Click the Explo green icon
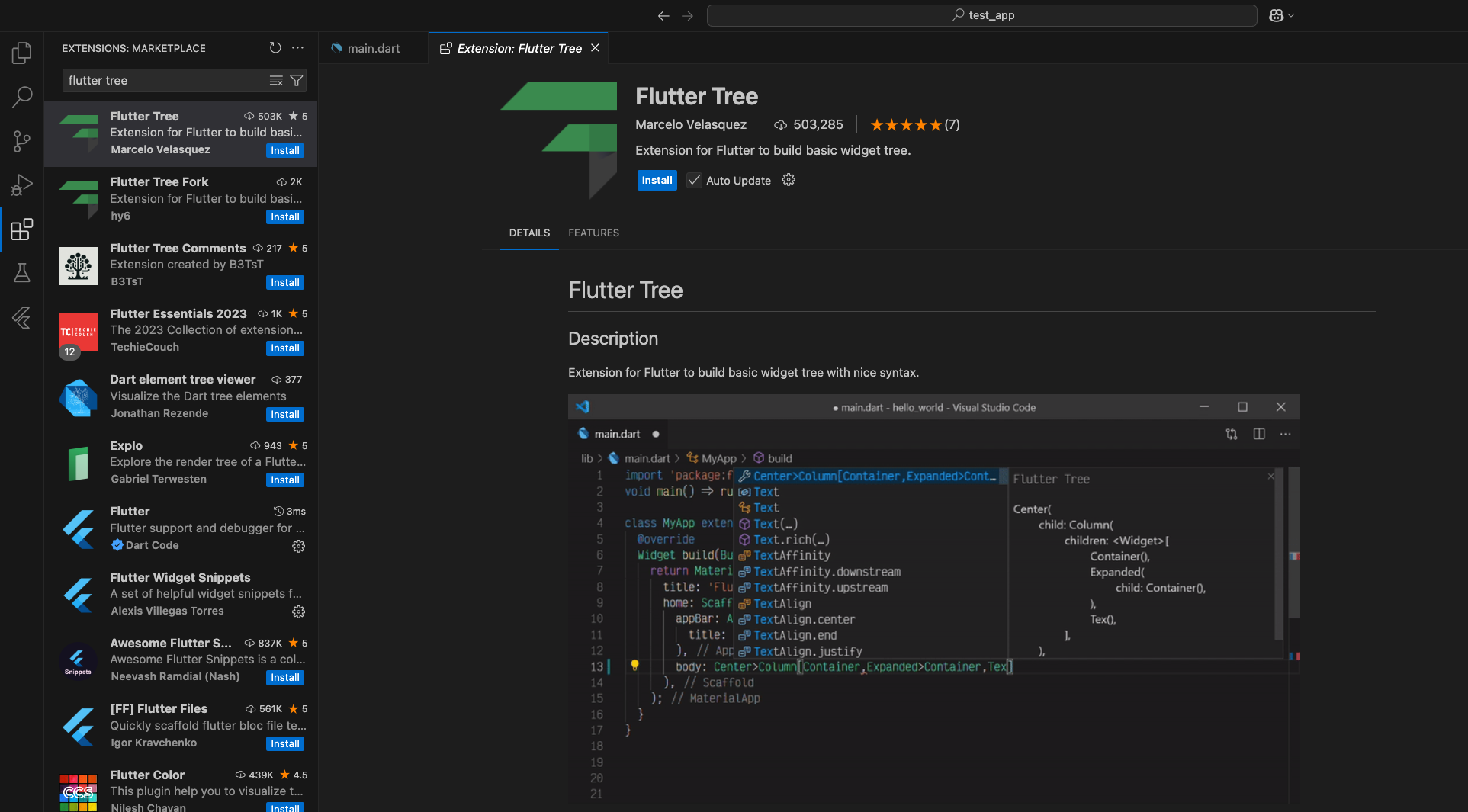 [x=78, y=464]
